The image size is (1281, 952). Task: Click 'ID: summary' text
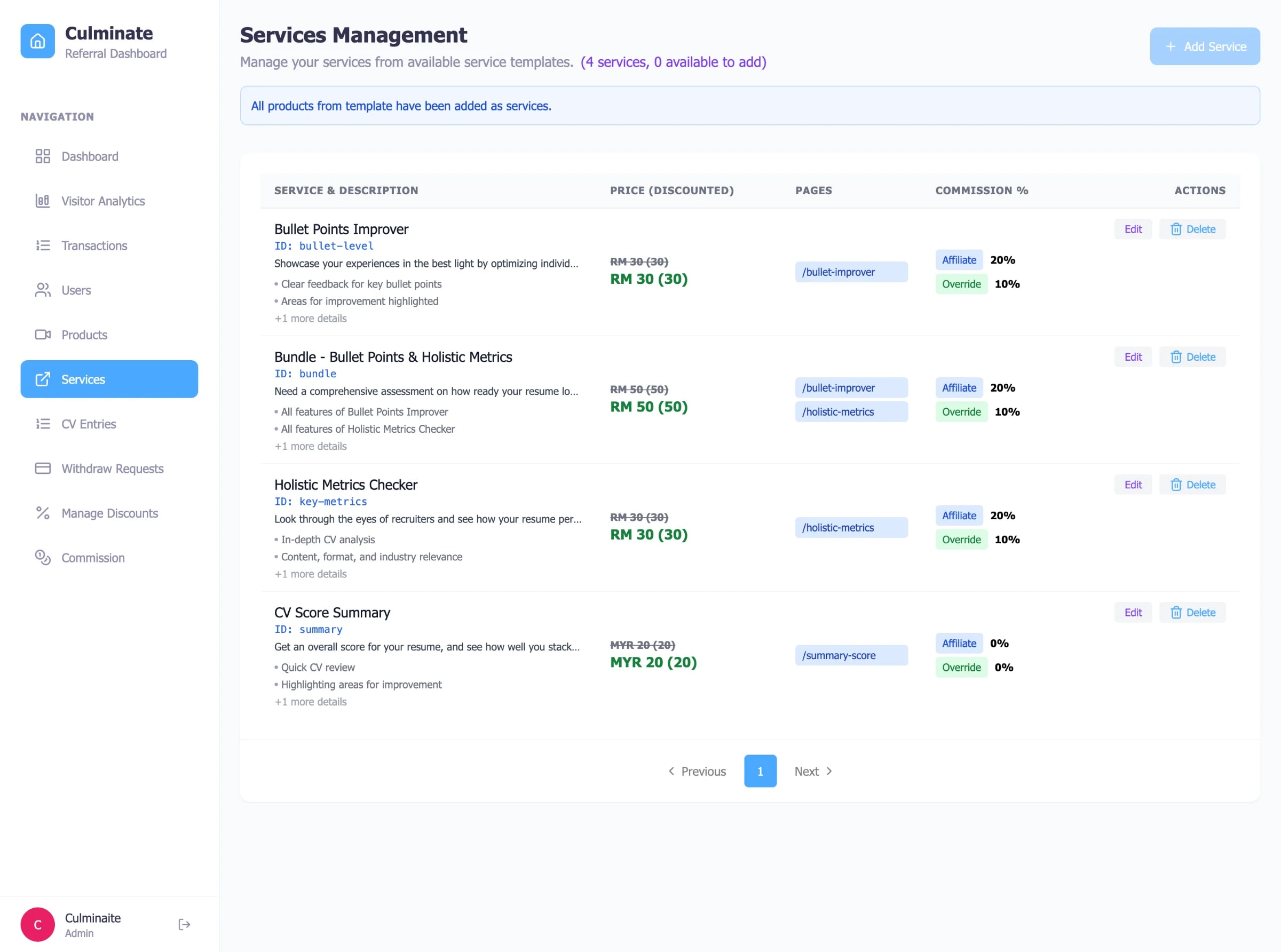click(x=309, y=630)
